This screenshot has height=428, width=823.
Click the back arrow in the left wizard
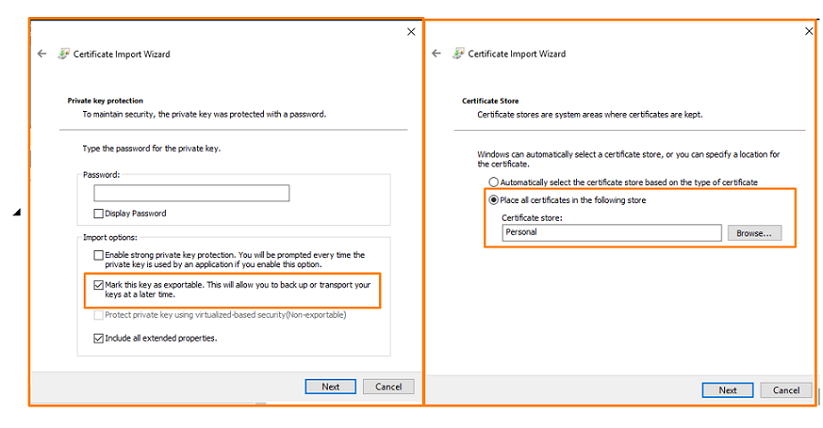pos(42,54)
